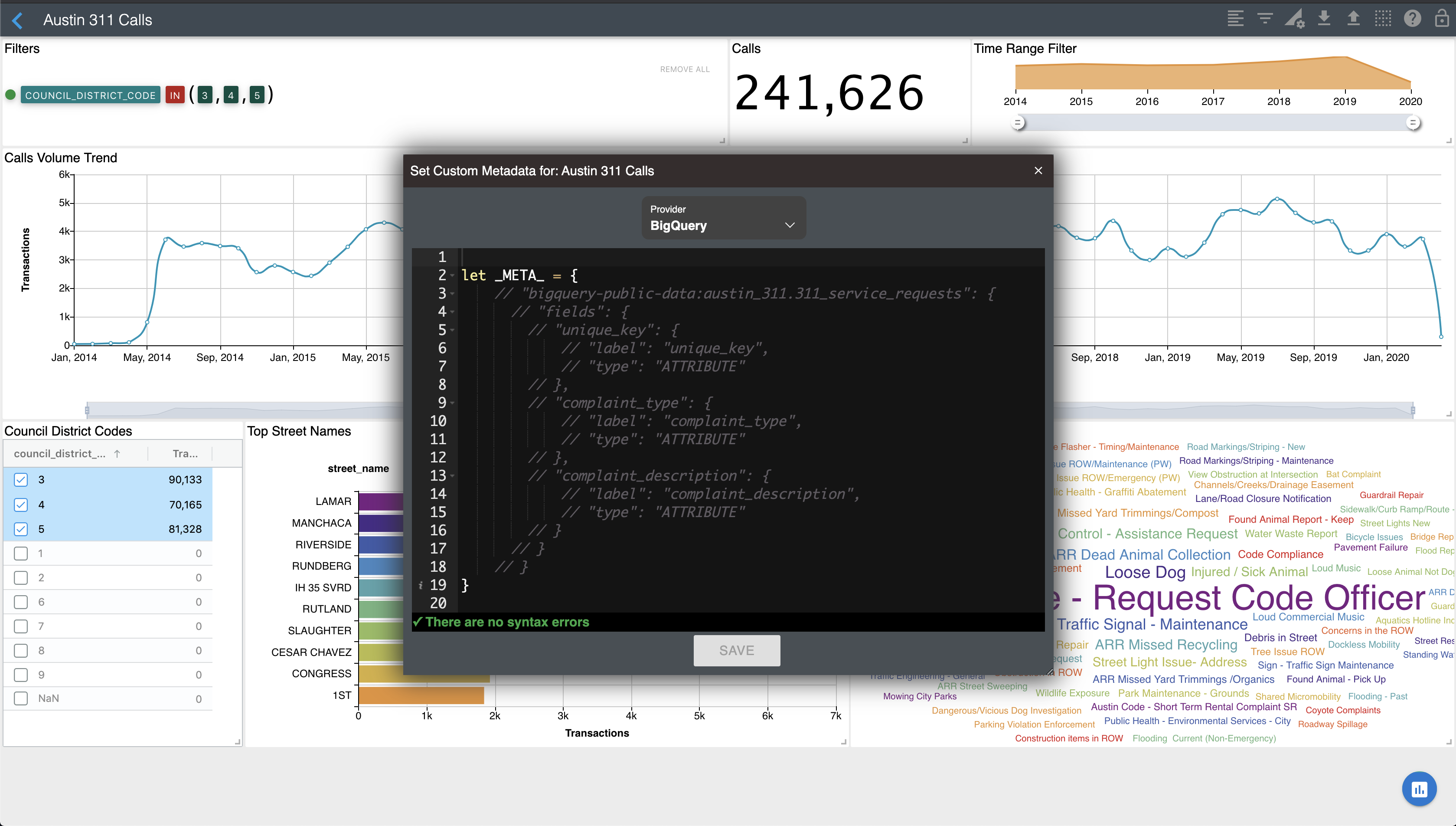
Task: Click the info marker on line 19
Action: [421, 585]
